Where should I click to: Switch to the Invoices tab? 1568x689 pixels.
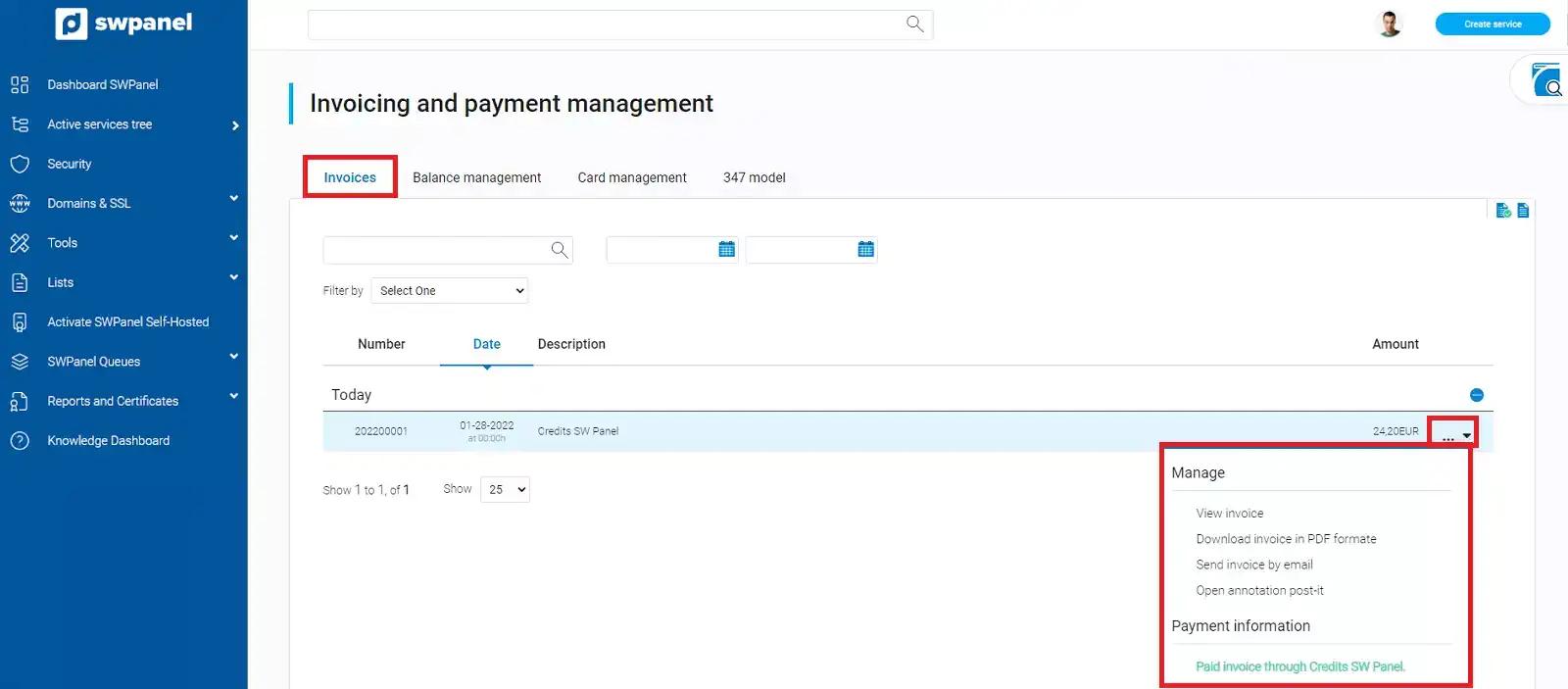(350, 177)
